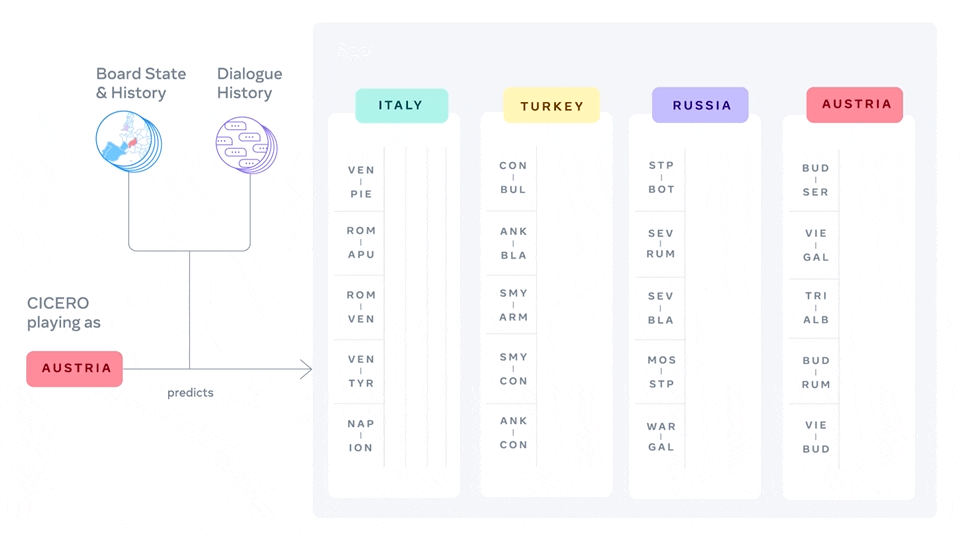The image size is (960, 540).
Task: Click the "predicts" arrow label
Action: (x=190, y=393)
